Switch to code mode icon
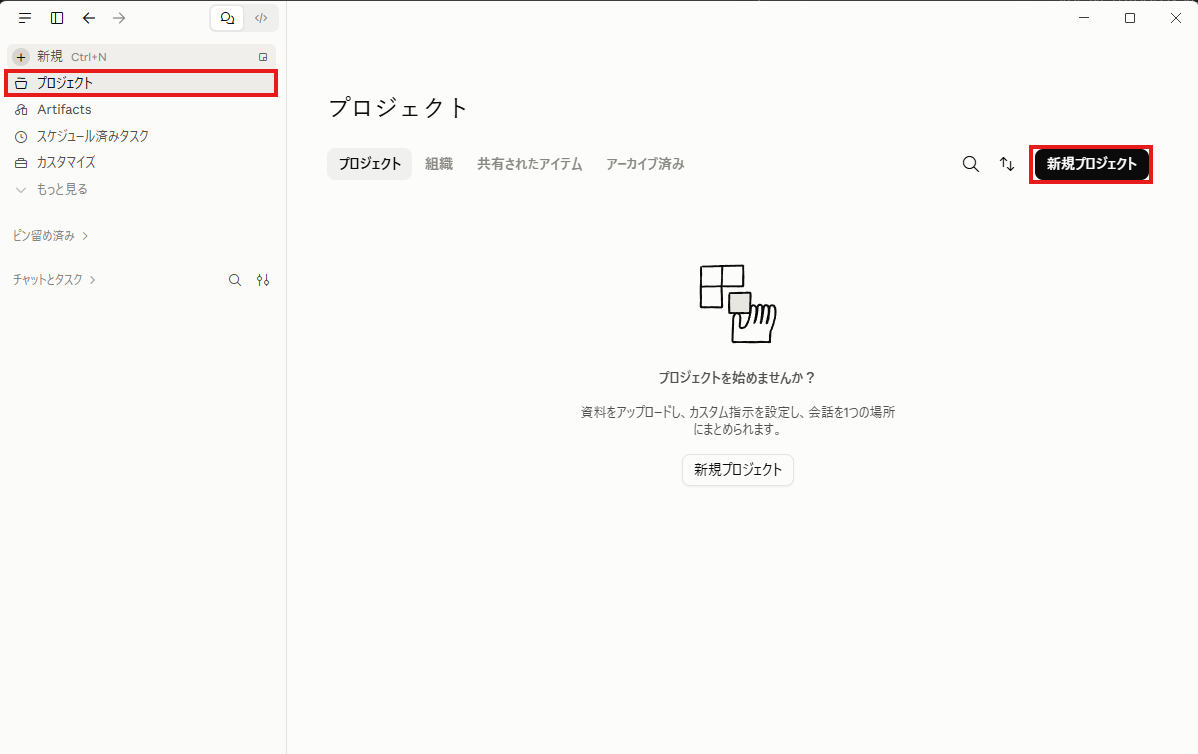Image resolution: width=1198 pixels, height=754 pixels. pyautogui.click(x=261, y=18)
